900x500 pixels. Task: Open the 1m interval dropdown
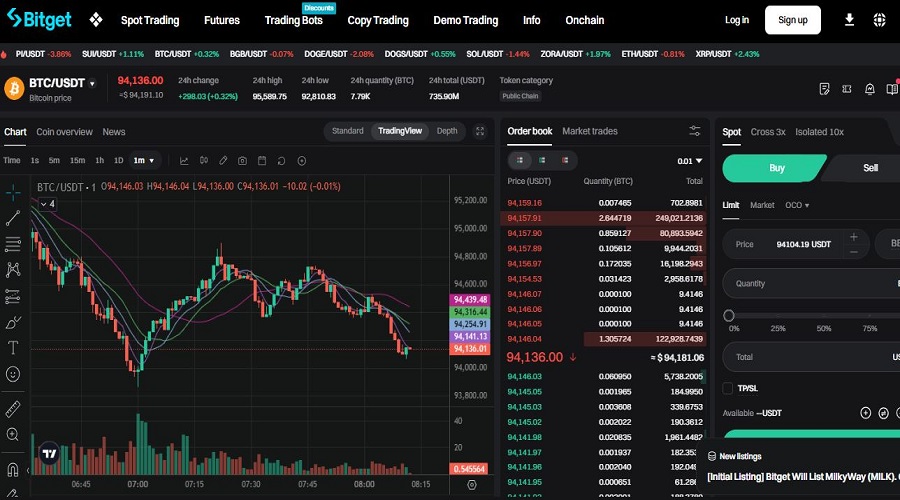coord(144,161)
